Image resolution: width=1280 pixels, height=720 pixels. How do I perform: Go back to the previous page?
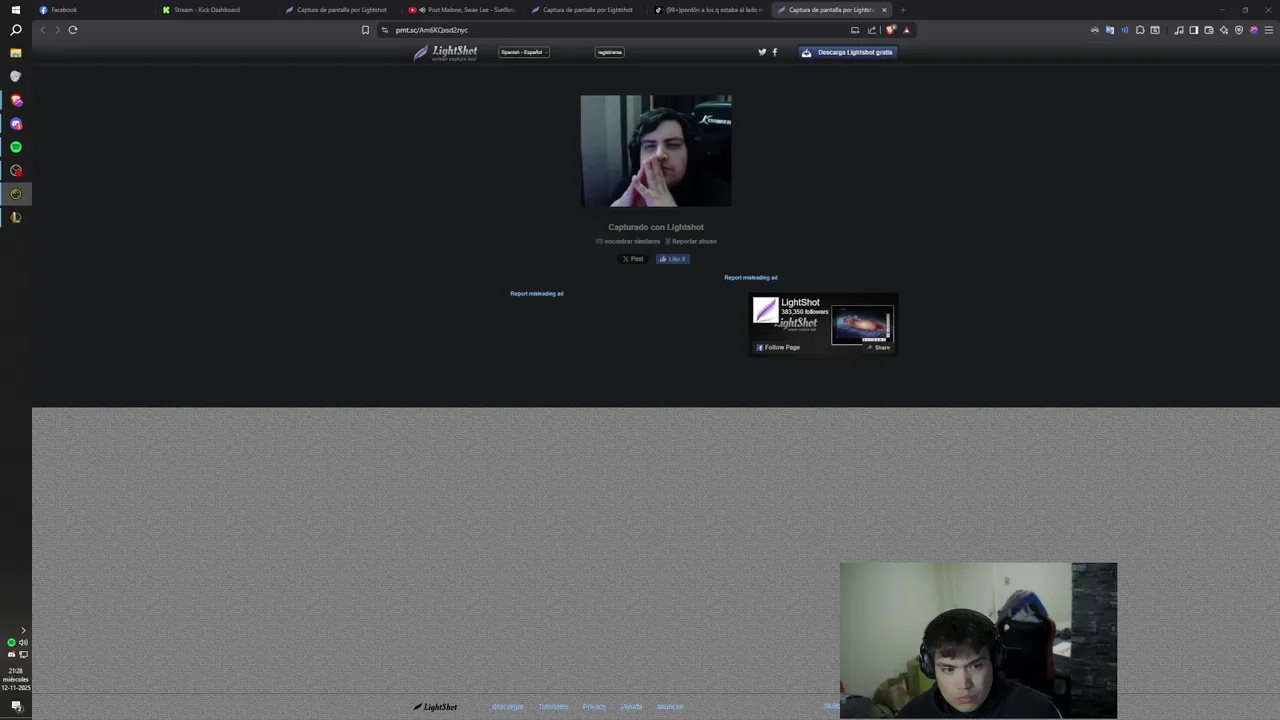[x=43, y=30]
